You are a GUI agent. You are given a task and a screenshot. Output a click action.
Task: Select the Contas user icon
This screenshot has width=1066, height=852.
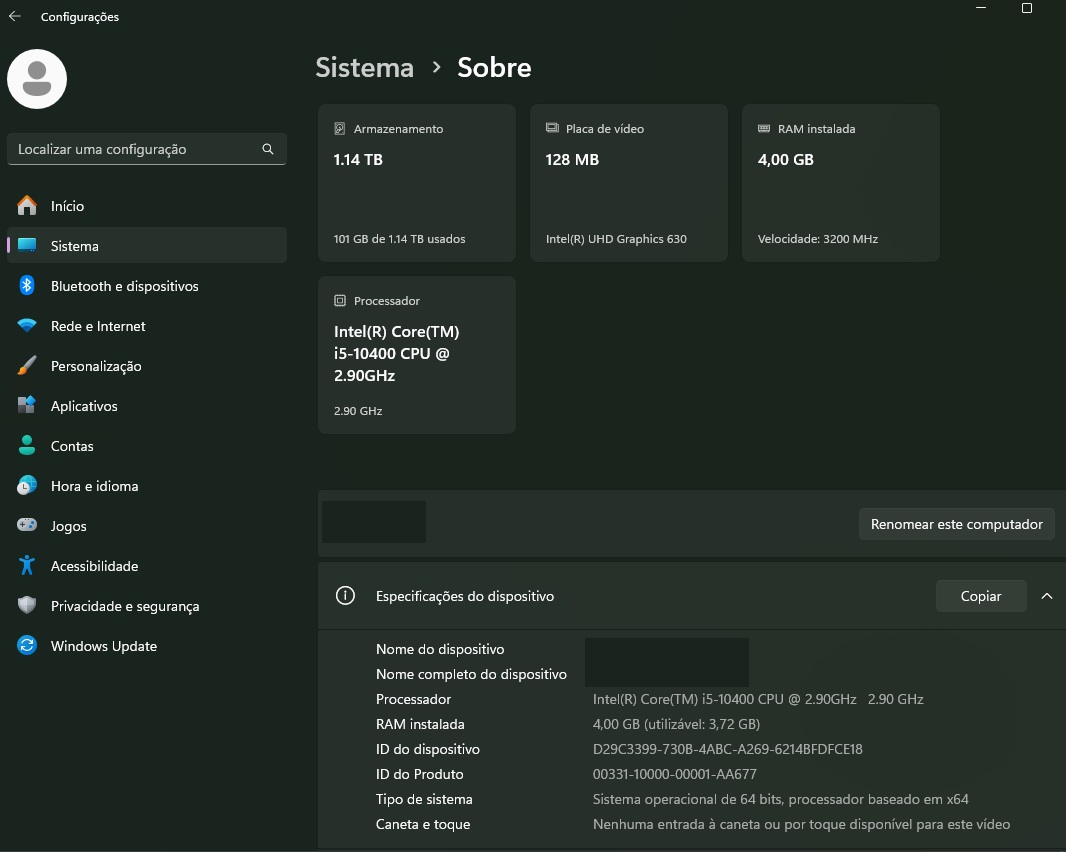pyautogui.click(x=25, y=446)
